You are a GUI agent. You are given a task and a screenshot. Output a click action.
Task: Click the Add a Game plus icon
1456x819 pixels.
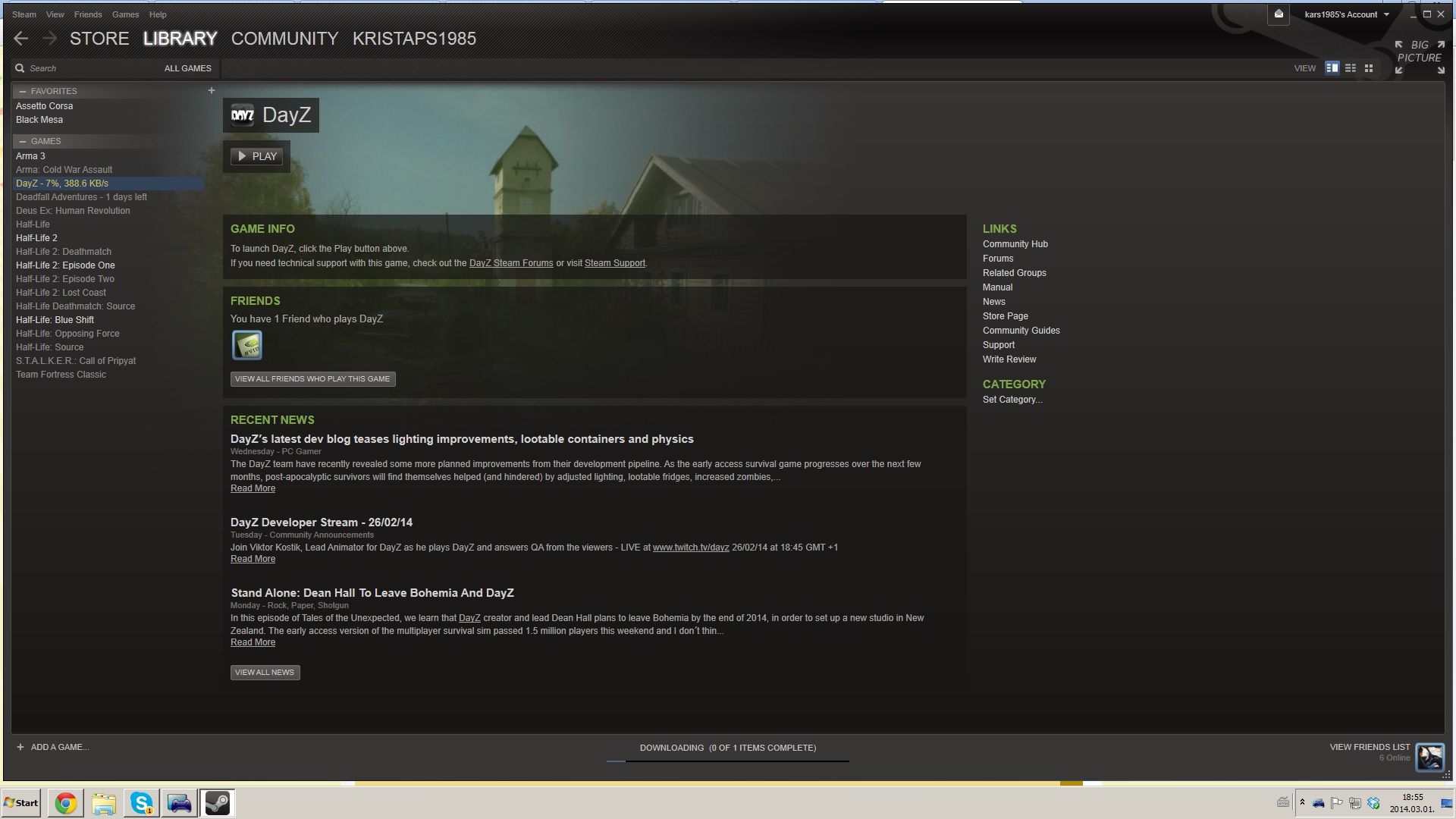pyautogui.click(x=20, y=747)
